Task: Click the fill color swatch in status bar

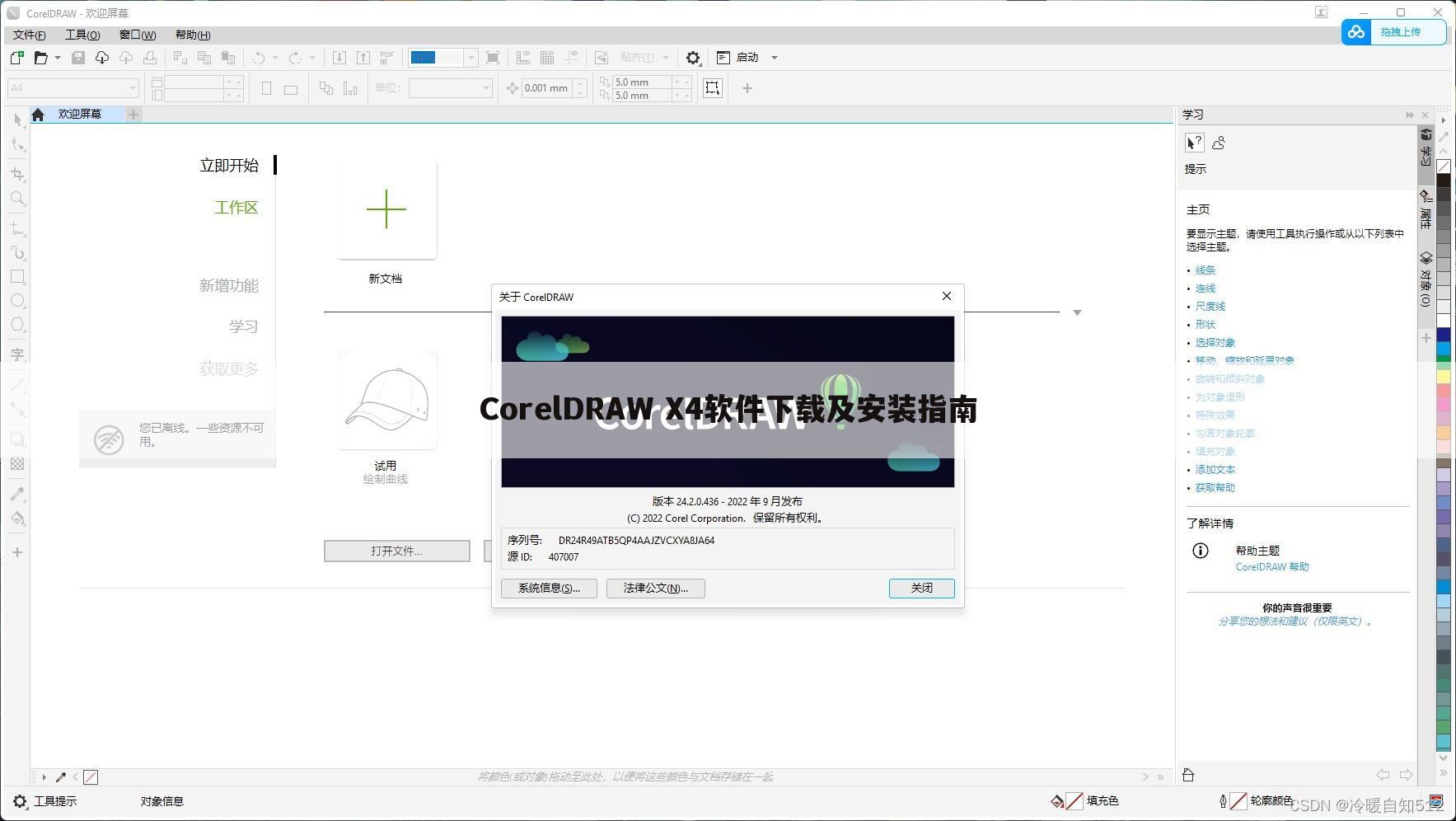Action: tap(1074, 801)
